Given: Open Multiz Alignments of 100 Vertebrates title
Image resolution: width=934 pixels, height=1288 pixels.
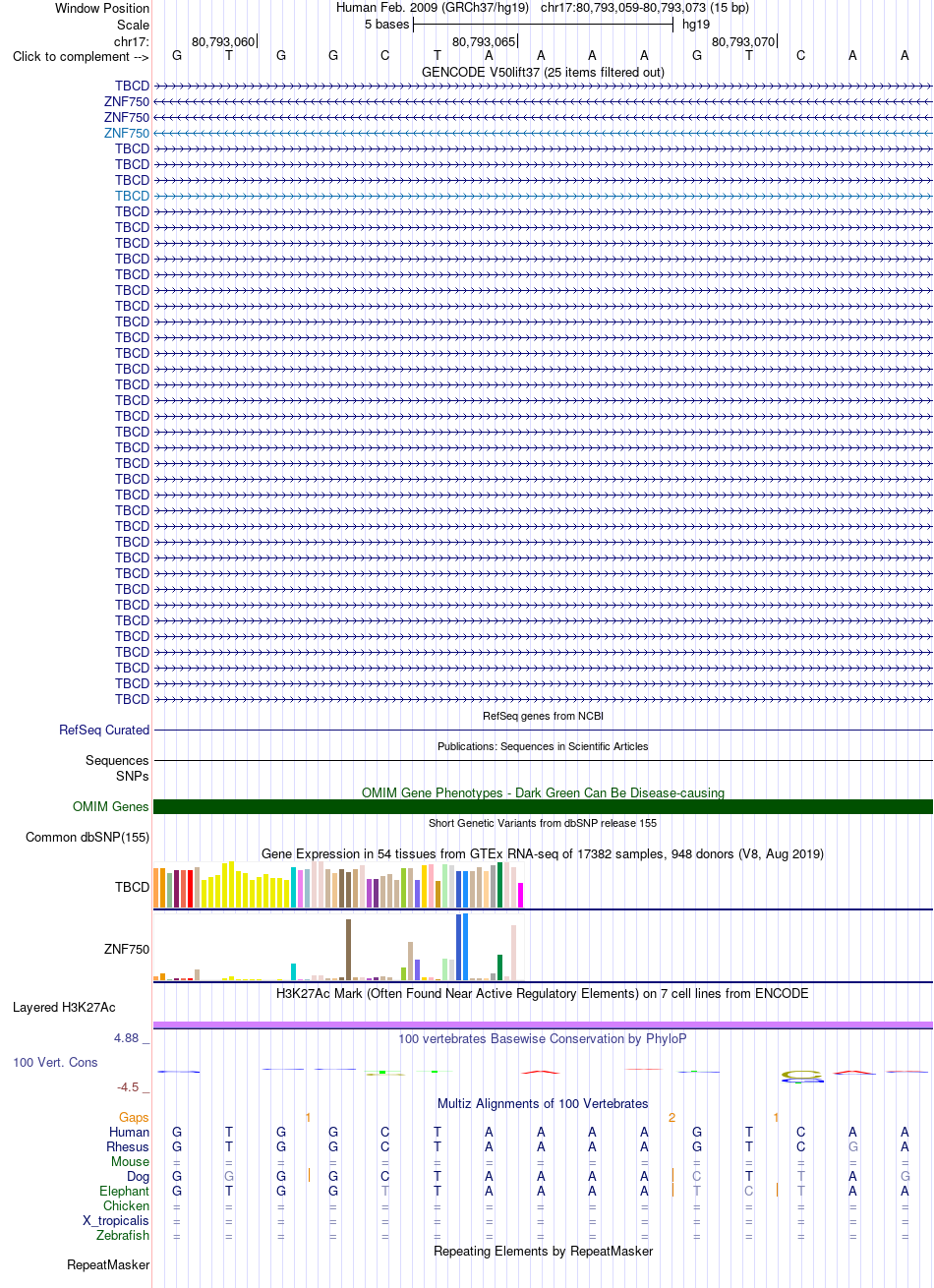Looking at the screenshot, I should [x=543, y=1103].
